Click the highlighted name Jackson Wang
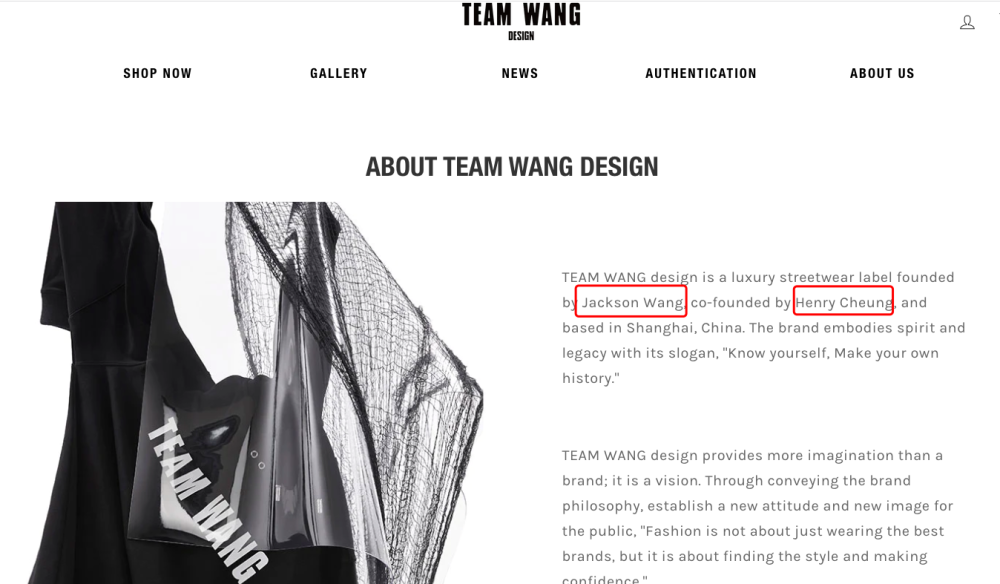Viewport: 1000px width, 584px height. pyautogui.click(x=631, y=302)
